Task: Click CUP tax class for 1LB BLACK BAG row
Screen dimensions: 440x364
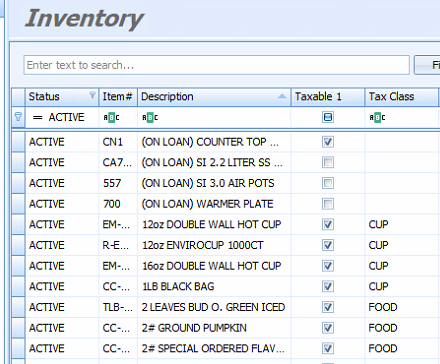Action: tap(378, 287)
